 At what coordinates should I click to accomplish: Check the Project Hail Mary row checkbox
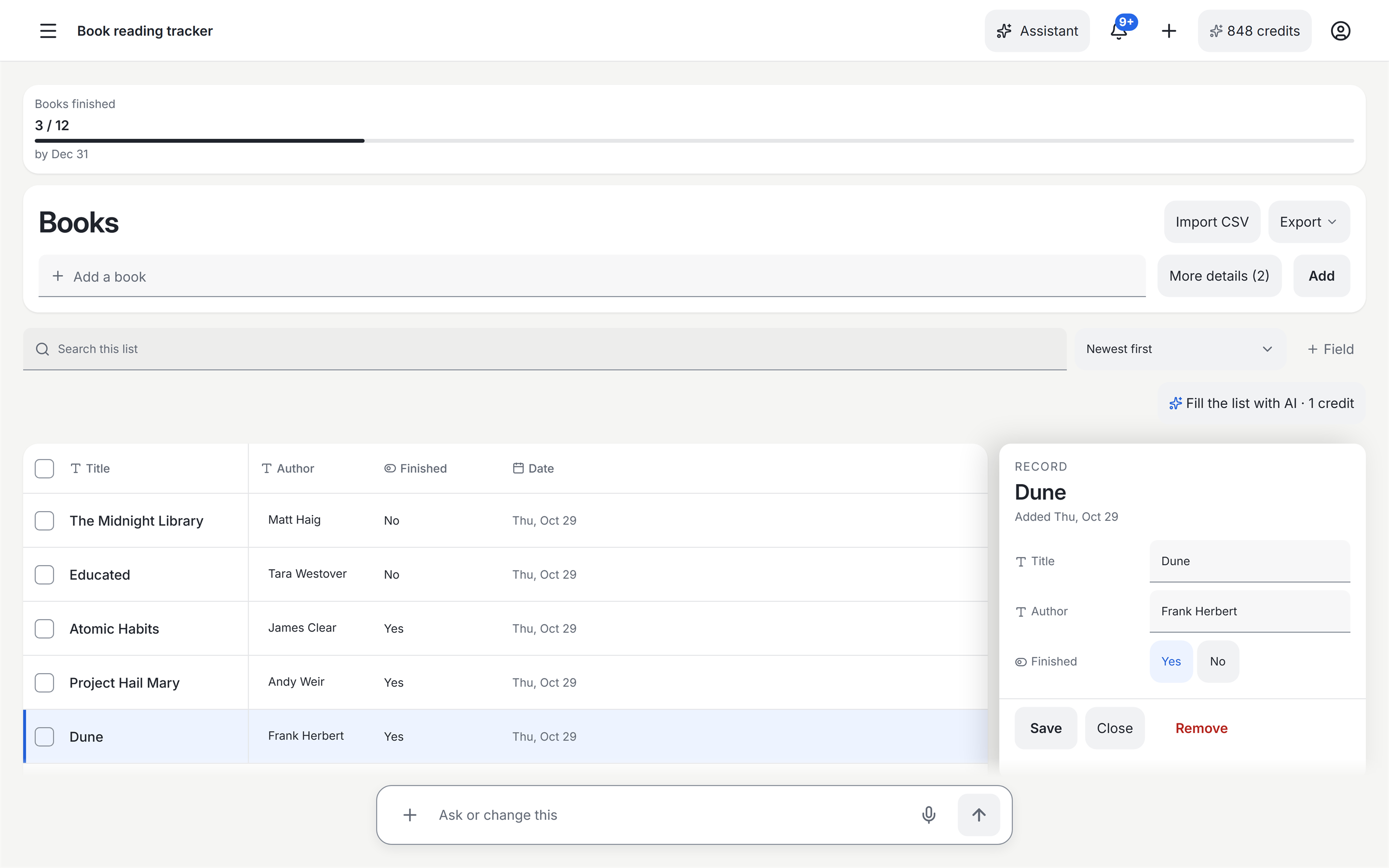click(x=44, y=682)
